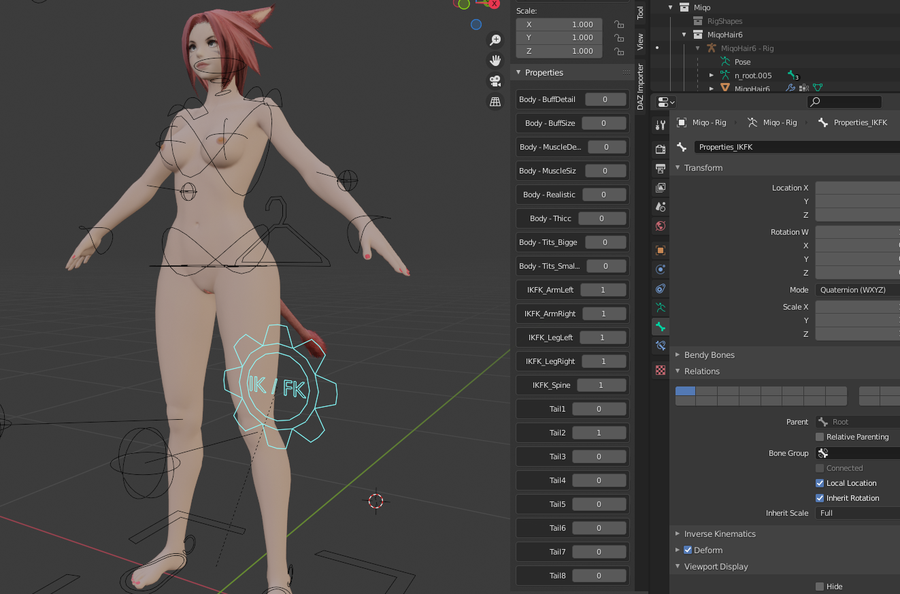Click the Body - Thicc value field
This screenshot has height=594, width=900.
(x=603, y=218)
